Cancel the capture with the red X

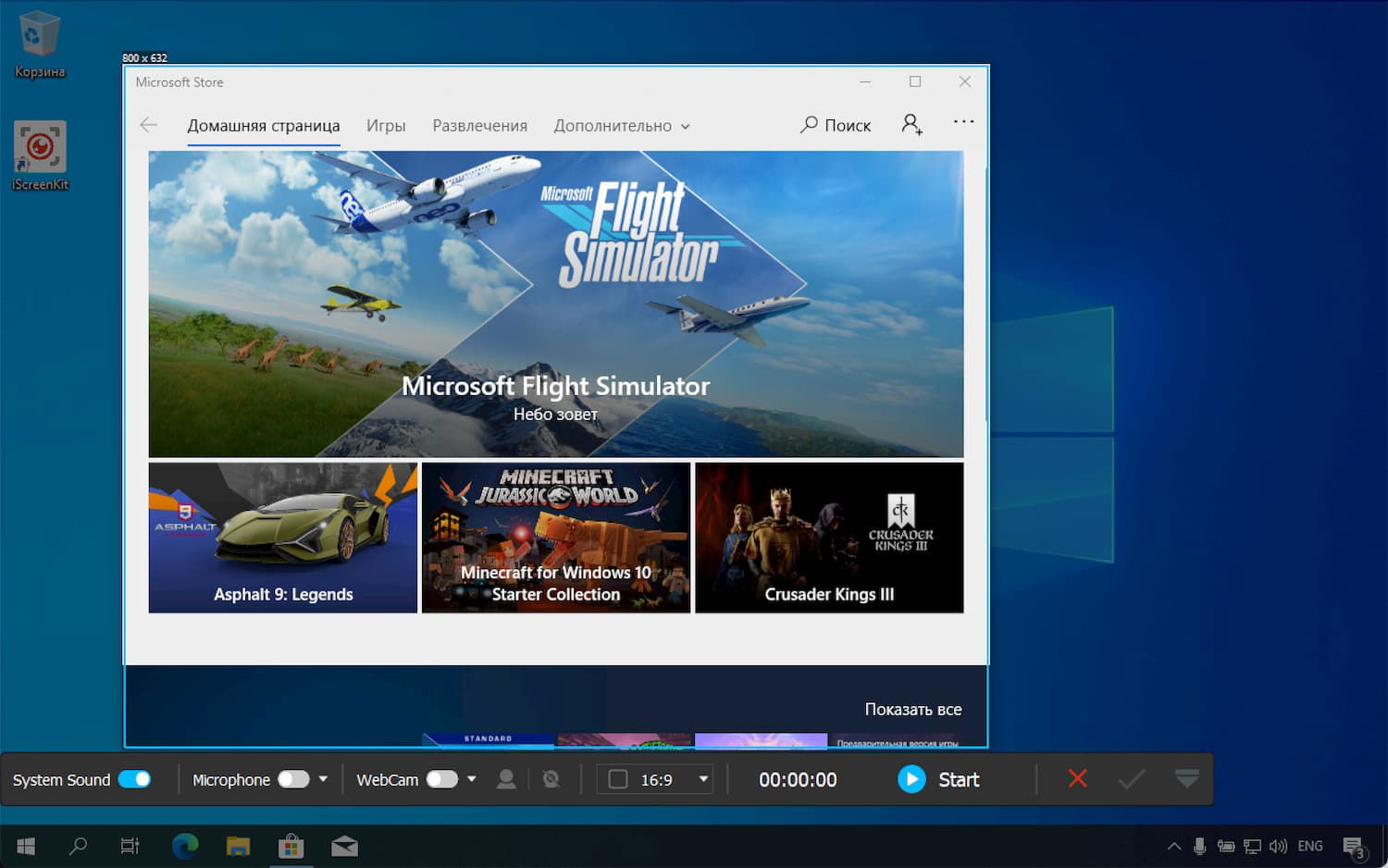click(x=1078, y=778)
